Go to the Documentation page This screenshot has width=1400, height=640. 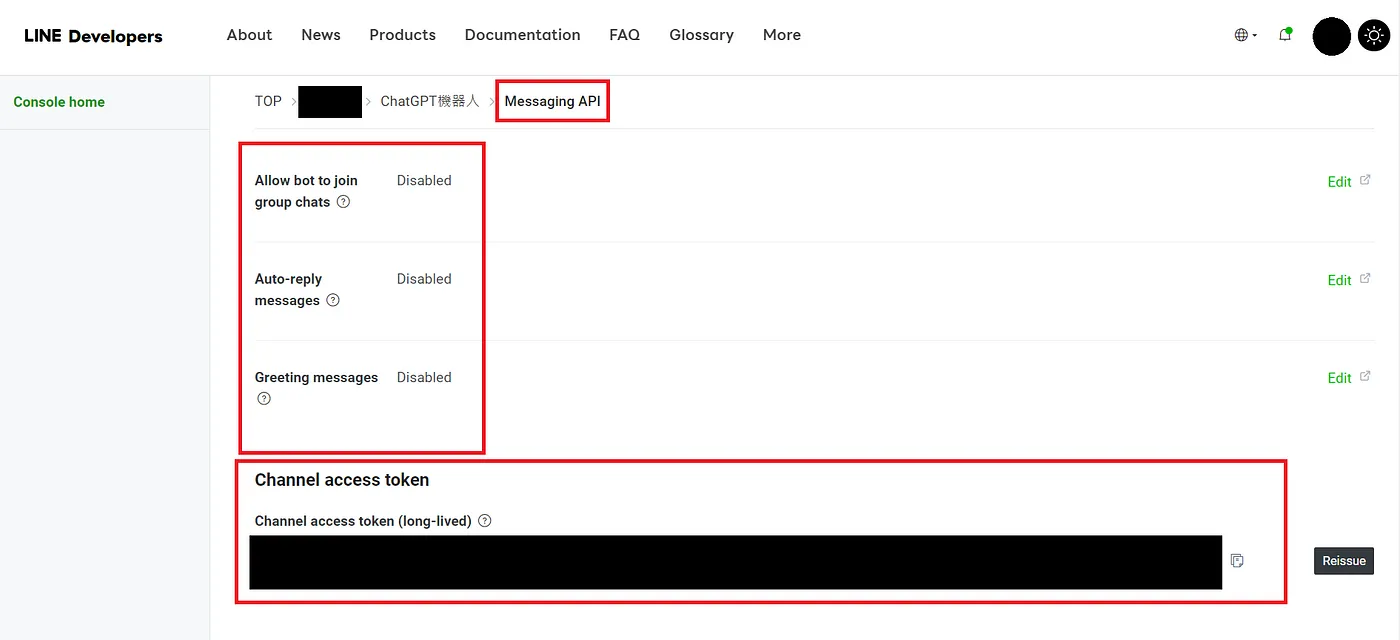[522, 35]
